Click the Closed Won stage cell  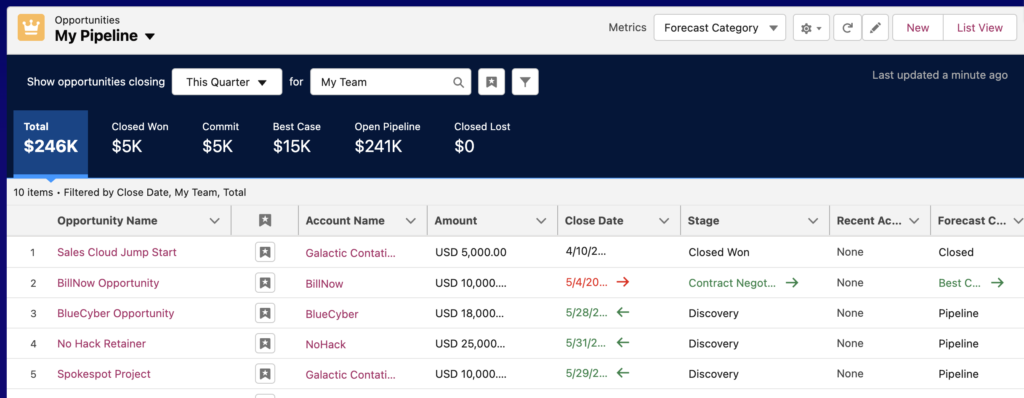click(x=718, y=252)
